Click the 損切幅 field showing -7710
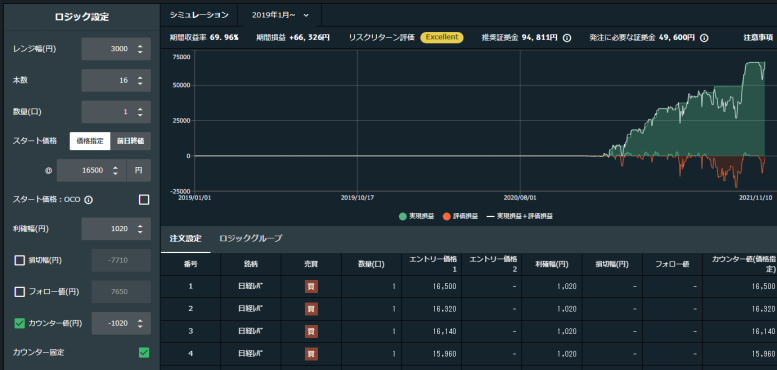This screenshot has height=370, width=777. point(121,260)
